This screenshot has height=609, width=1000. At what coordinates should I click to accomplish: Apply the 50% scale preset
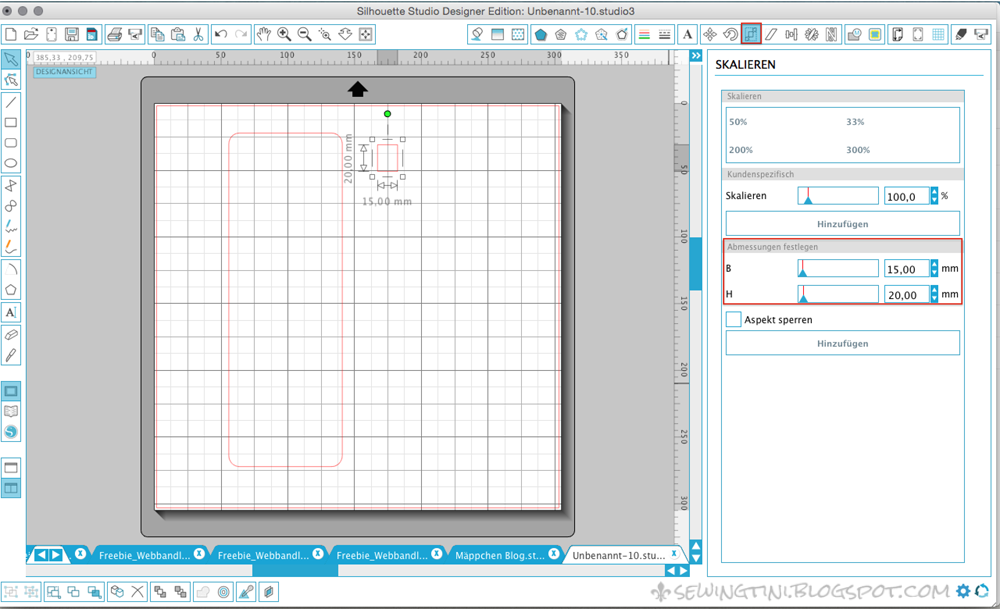pyautogui.click(x=738, y=122)
